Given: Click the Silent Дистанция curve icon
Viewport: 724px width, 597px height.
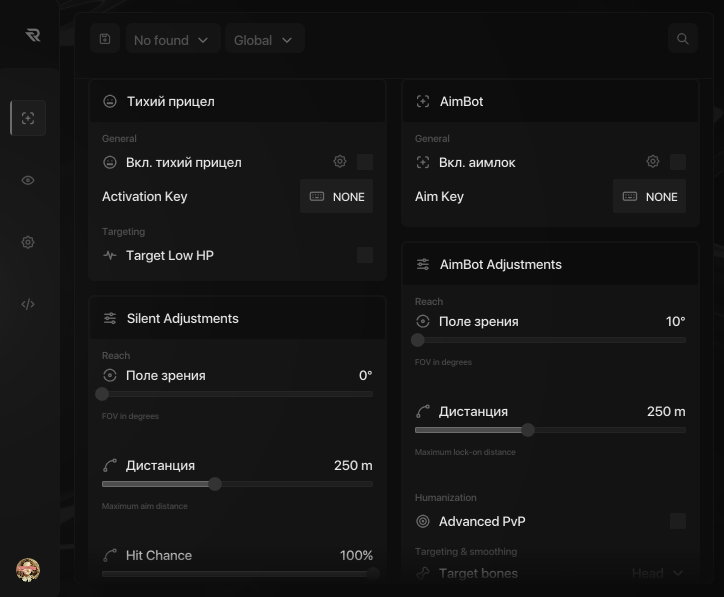Looking at the screenshot, I should 110,465.
